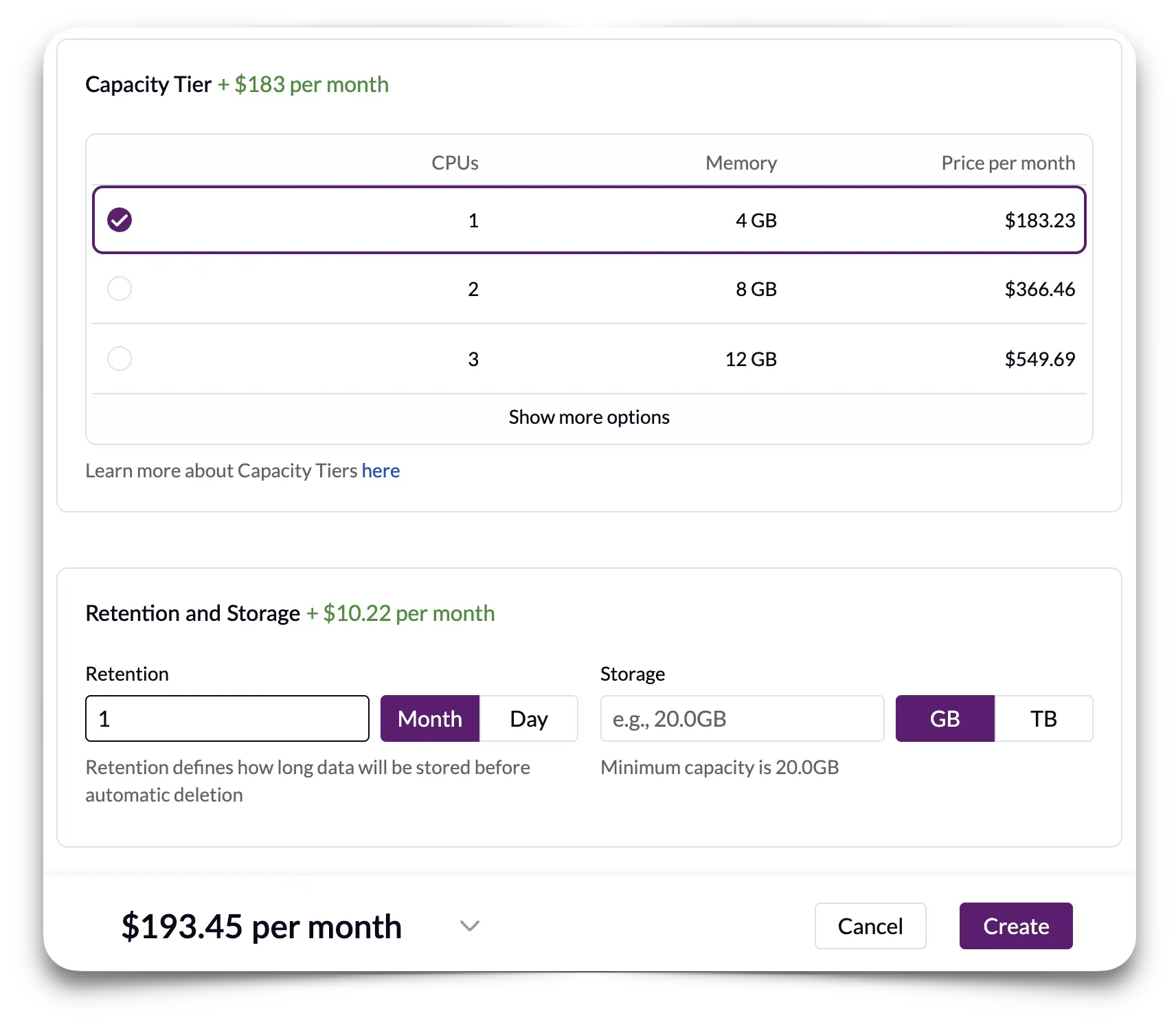Click the Create button
The image size is (1176, 1020).
coord(1015,926)
